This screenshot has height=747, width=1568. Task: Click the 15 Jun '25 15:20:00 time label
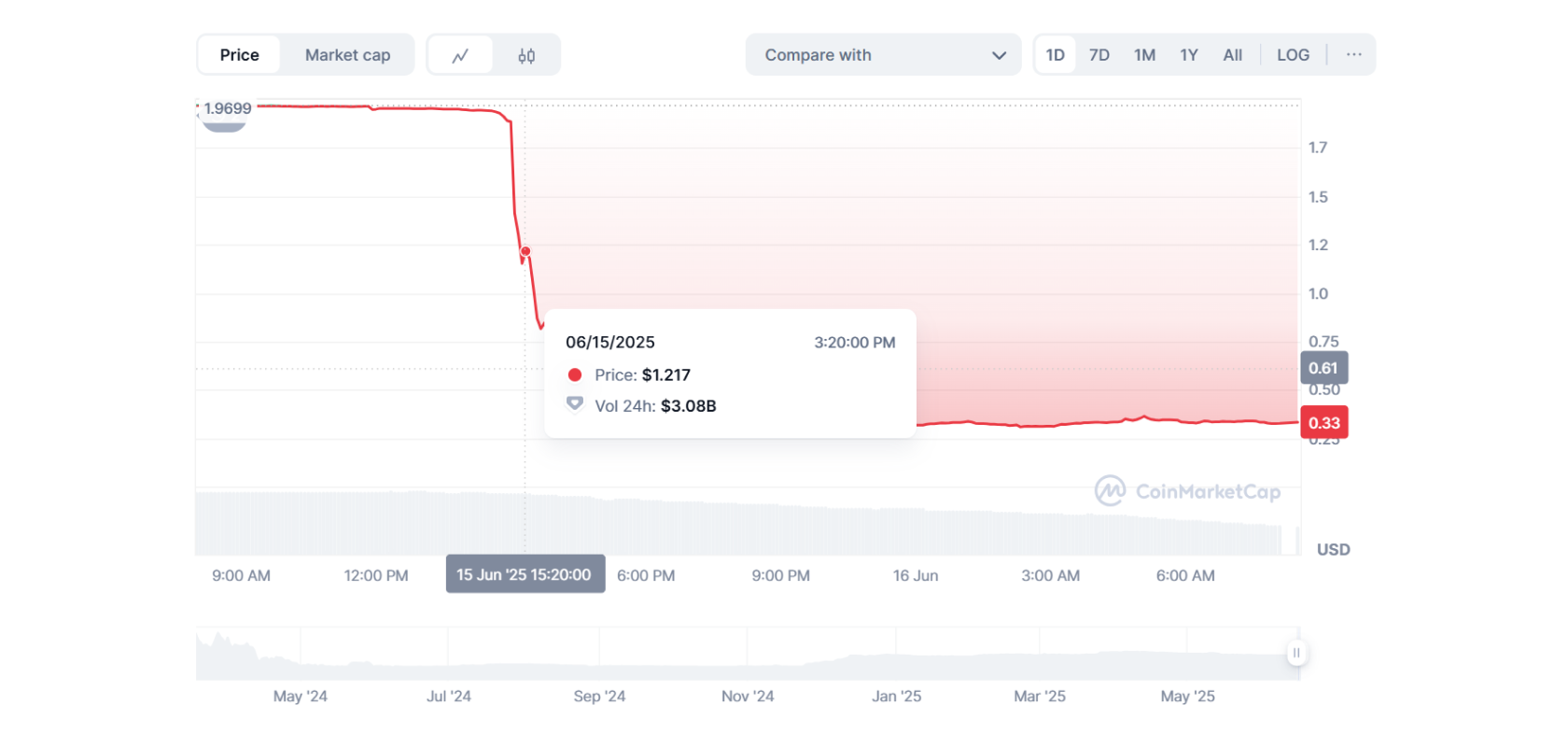pos(525,574)
